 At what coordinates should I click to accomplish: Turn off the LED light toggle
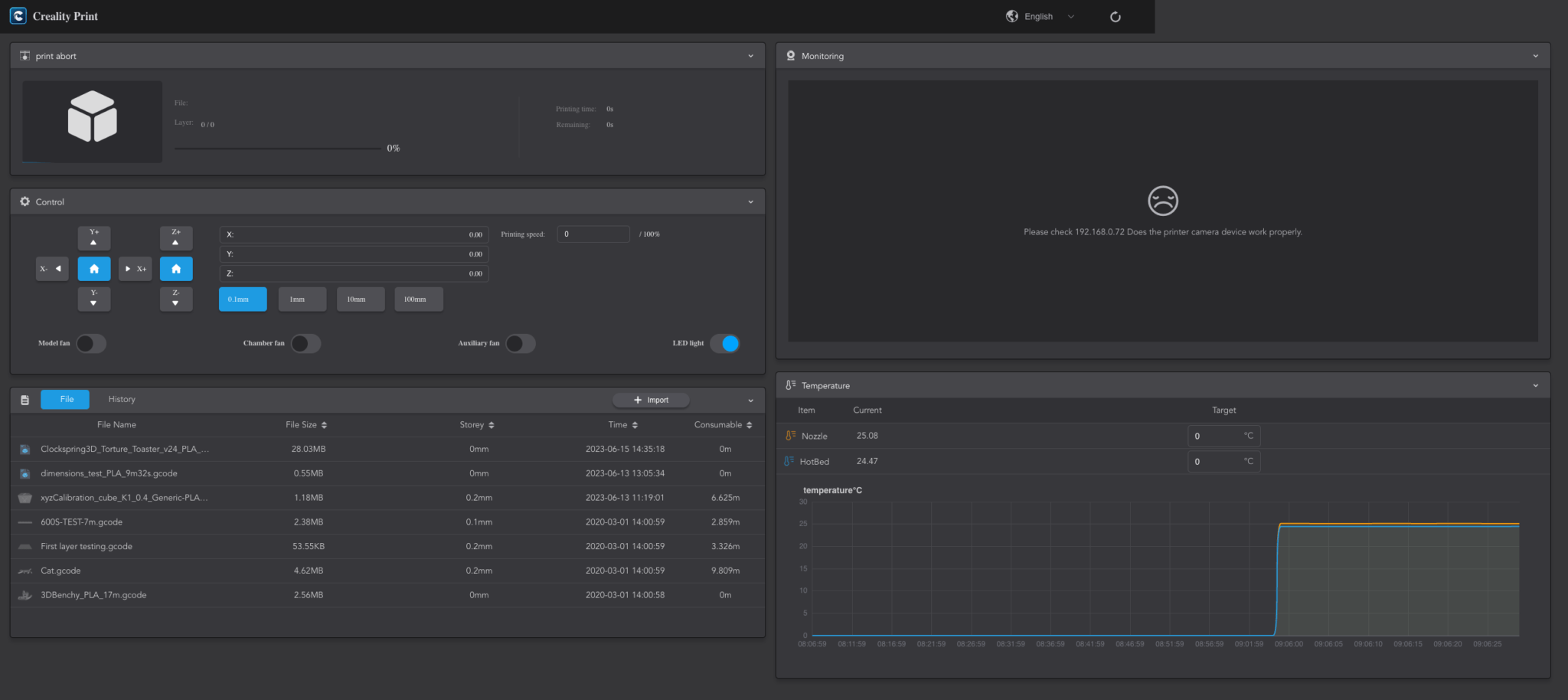click(x=725, y=344)
